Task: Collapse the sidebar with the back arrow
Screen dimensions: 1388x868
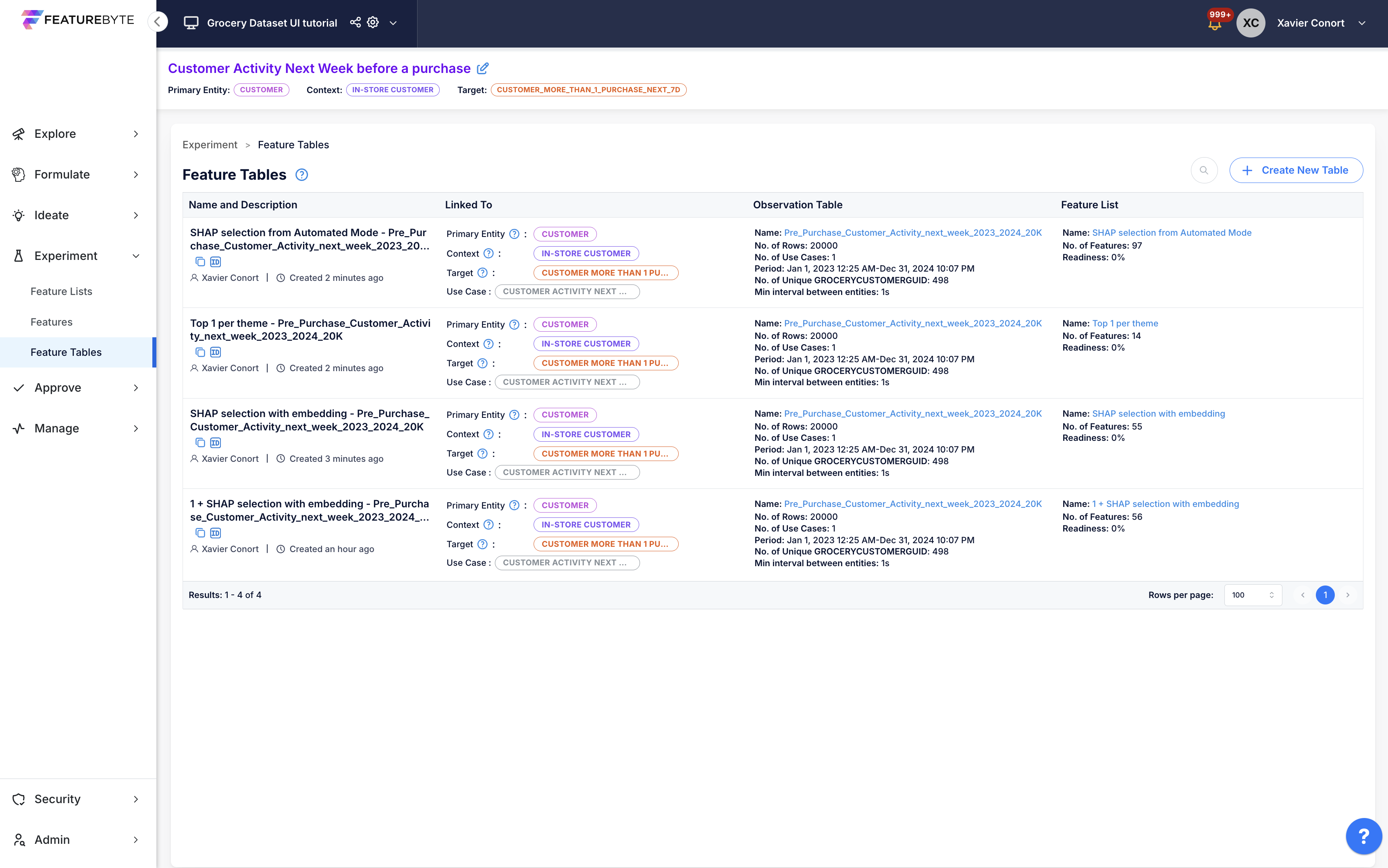Action: coord(157,22)
